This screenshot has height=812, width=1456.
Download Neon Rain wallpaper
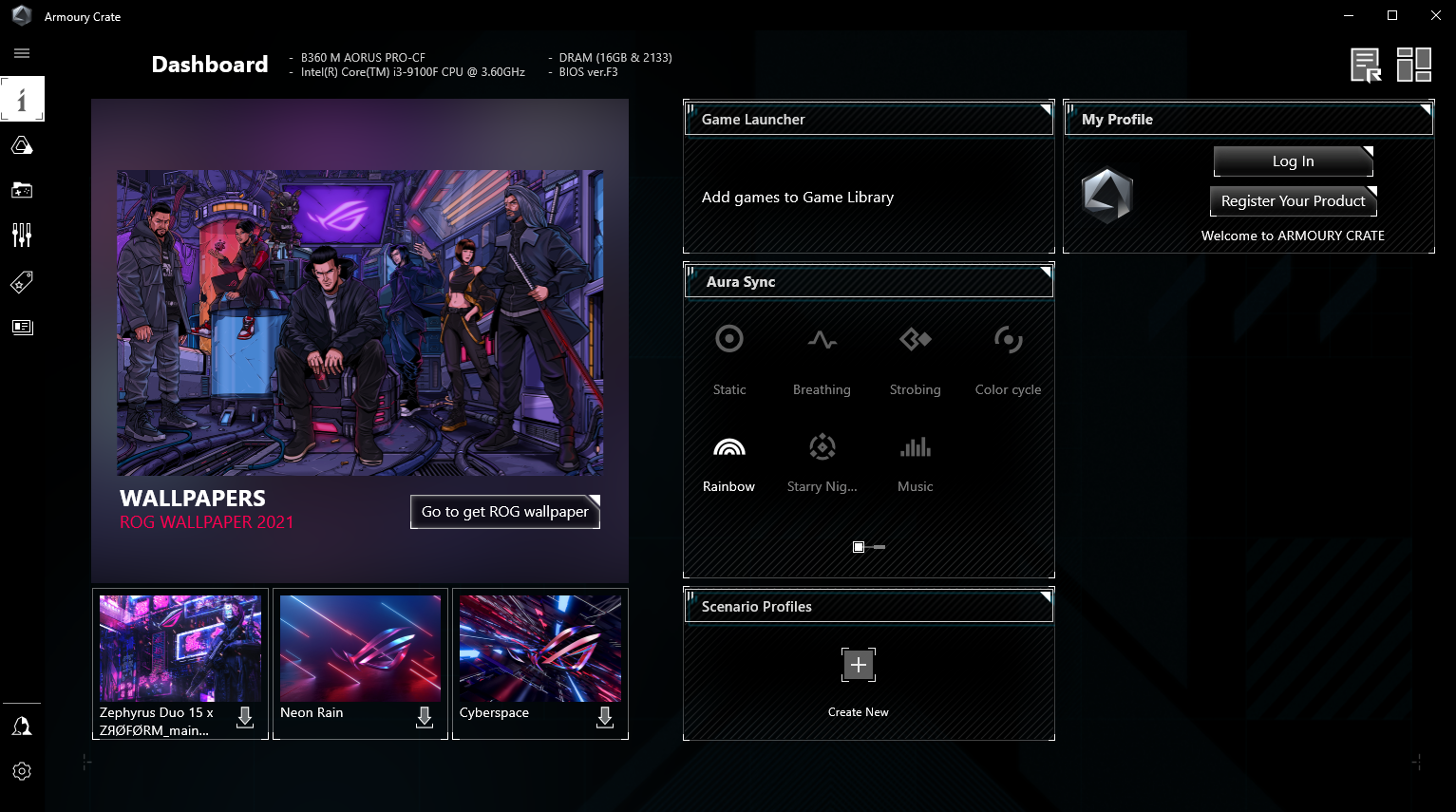pos(425,717)
